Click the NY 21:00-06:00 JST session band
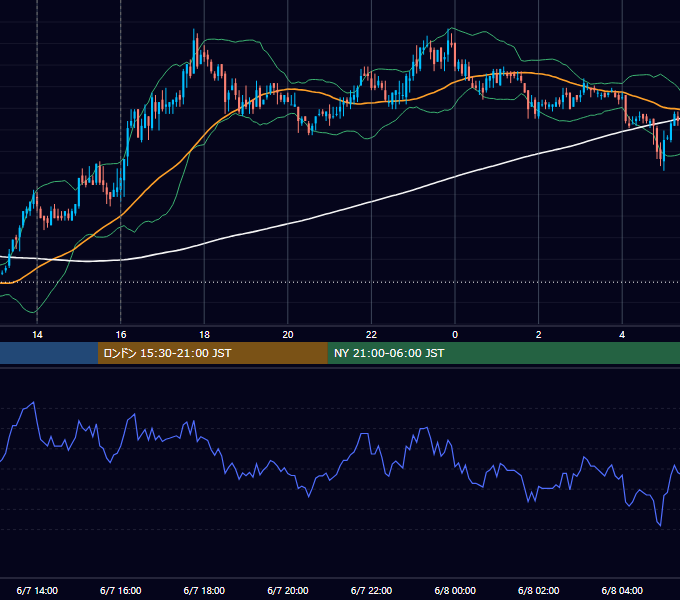Viewport: 680px width, 600px height. pyautogui.click(x=503, y=353)
